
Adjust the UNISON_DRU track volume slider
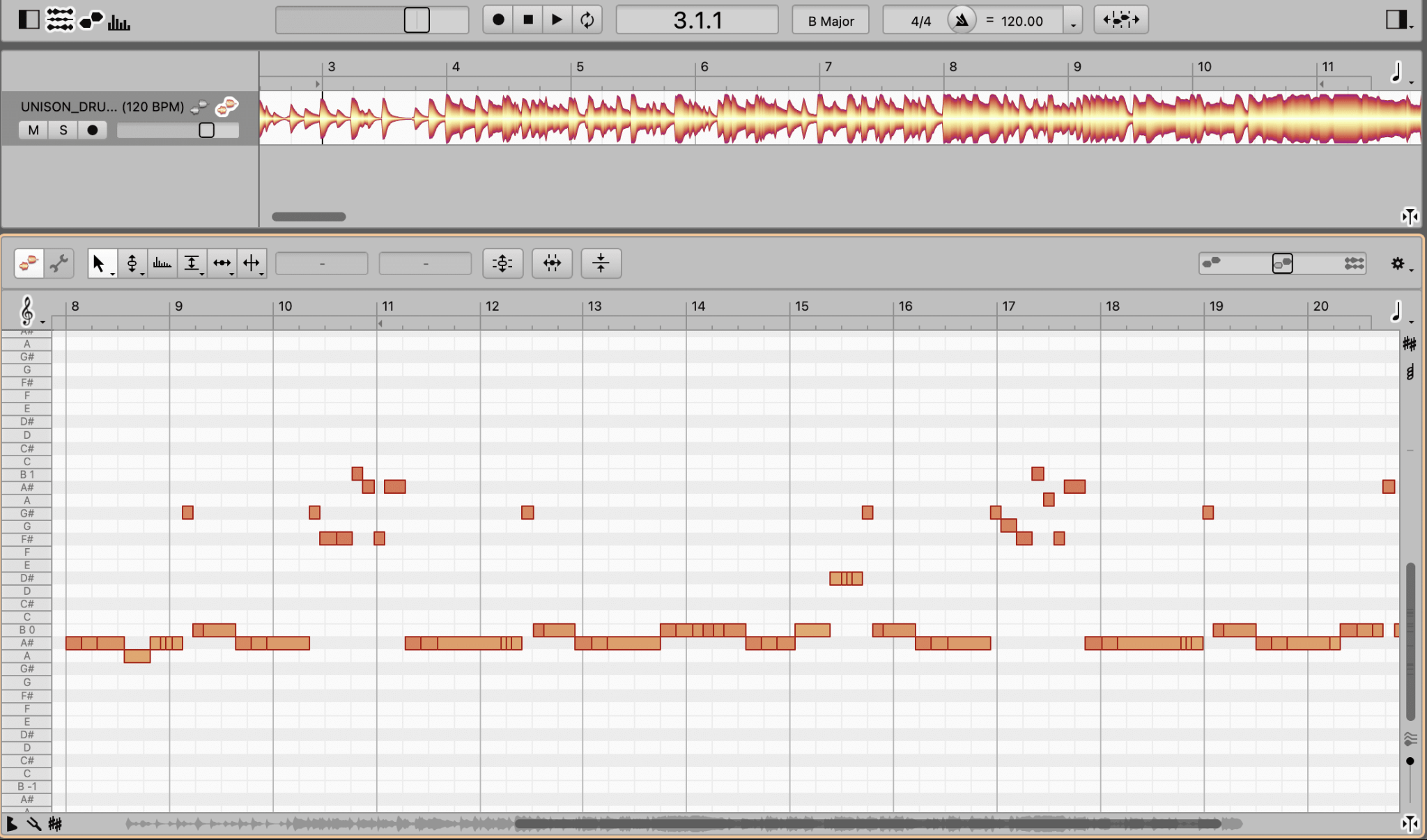[x=206, y=130]
